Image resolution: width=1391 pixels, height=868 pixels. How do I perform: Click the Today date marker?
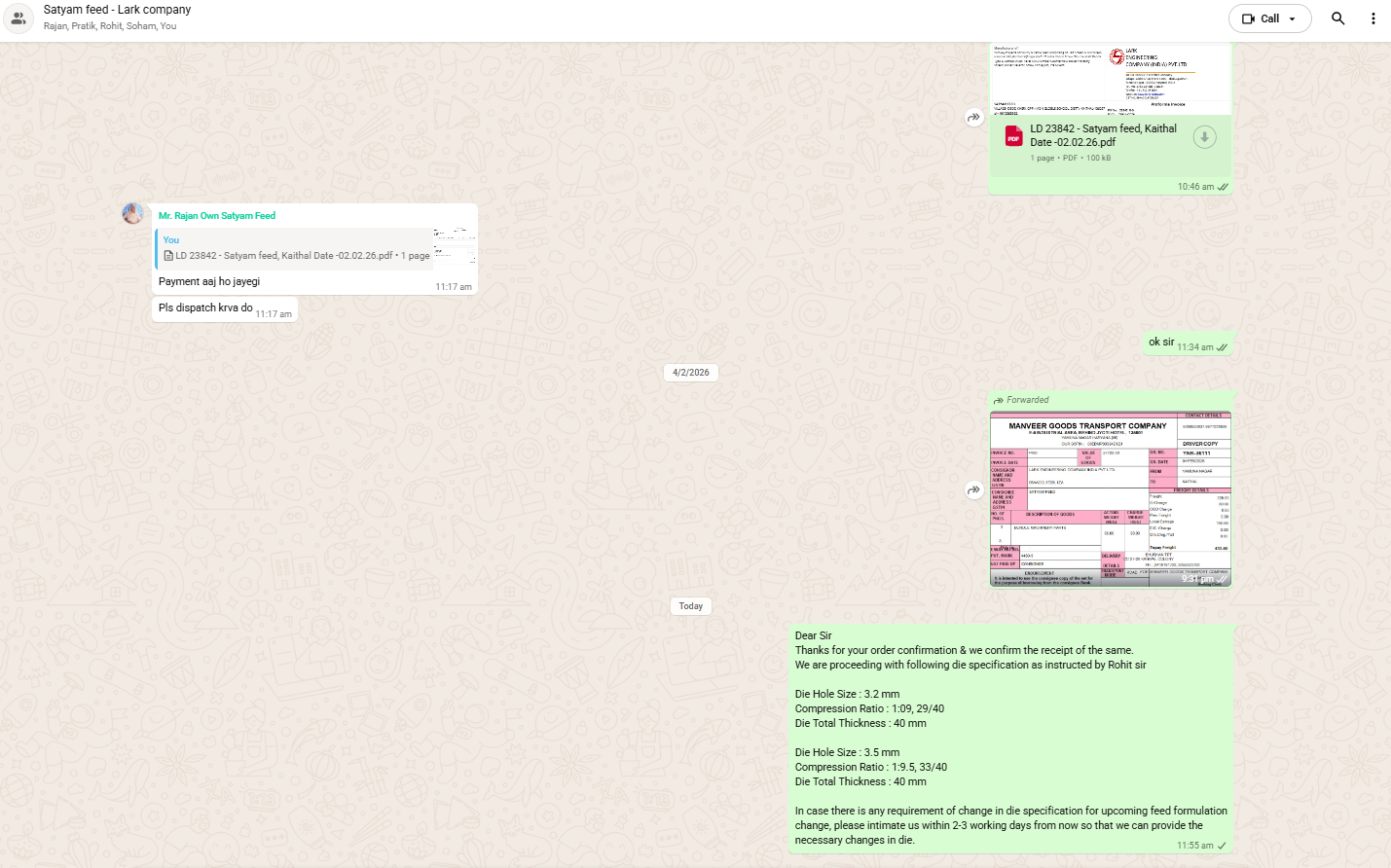(x=690, y=606)
